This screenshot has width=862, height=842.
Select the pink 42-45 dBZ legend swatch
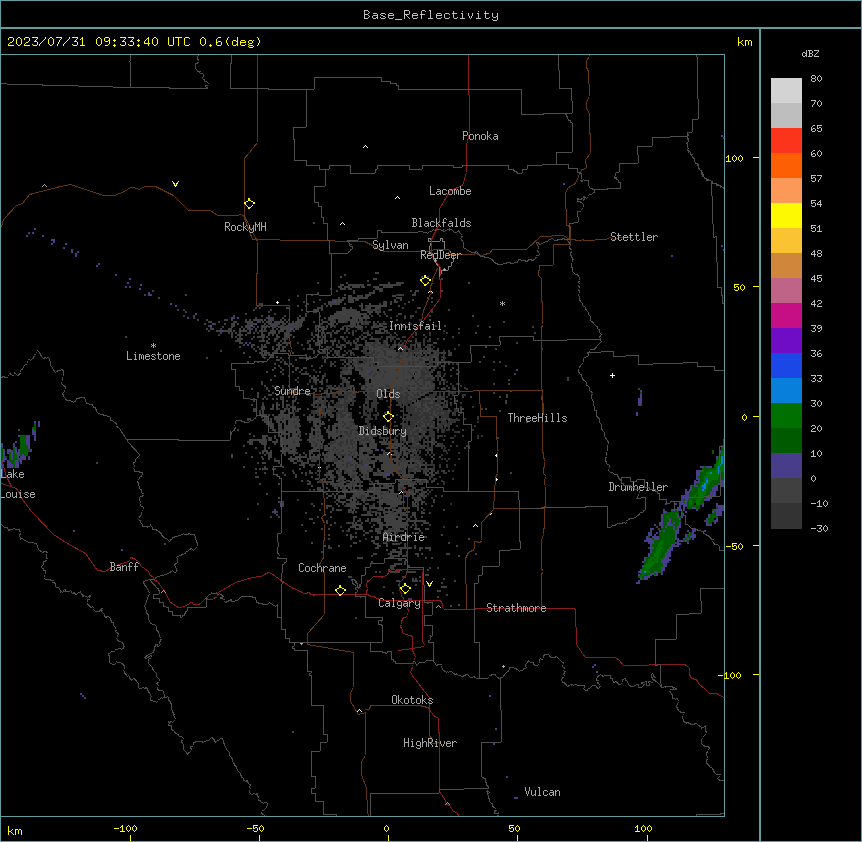coord(786,291)
